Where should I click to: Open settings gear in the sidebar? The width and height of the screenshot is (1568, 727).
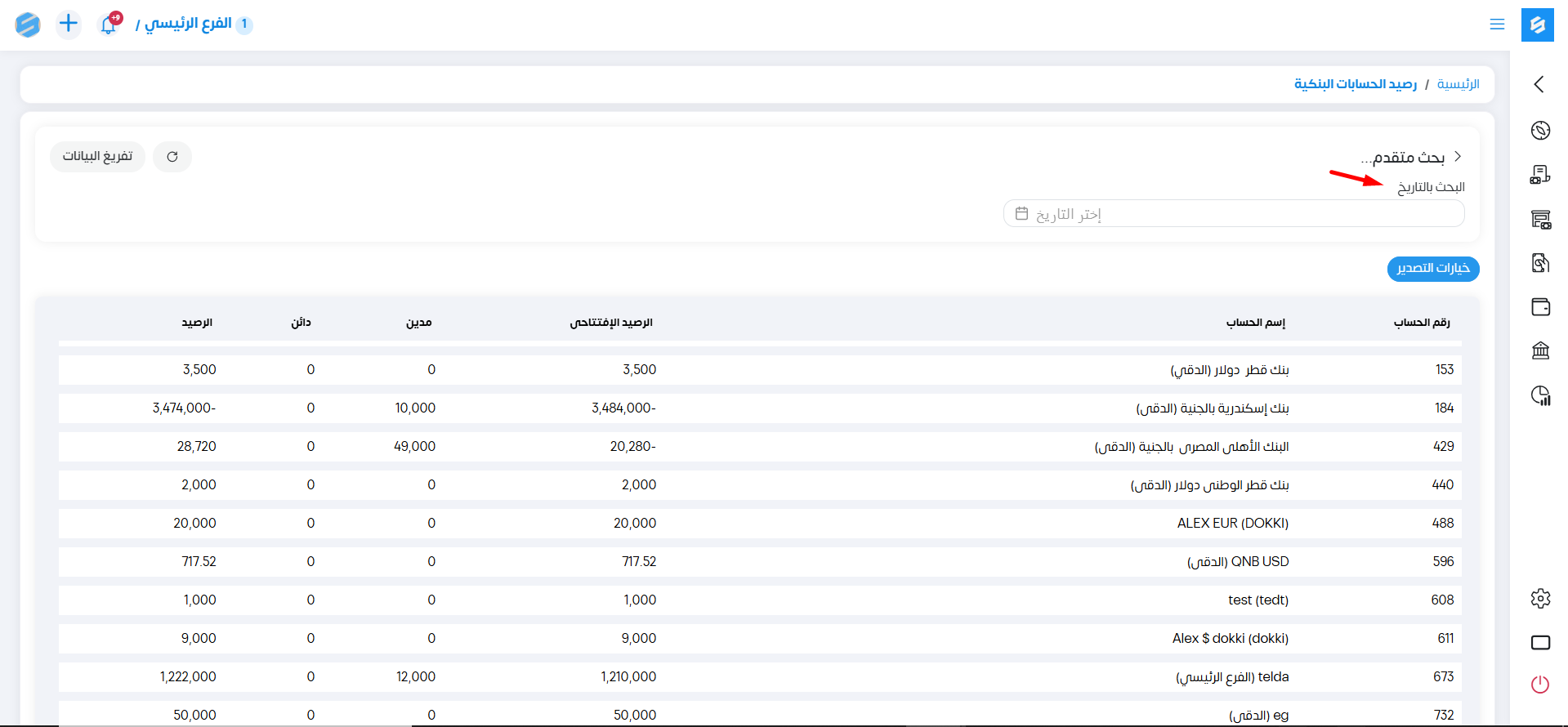coord(1540,599)
